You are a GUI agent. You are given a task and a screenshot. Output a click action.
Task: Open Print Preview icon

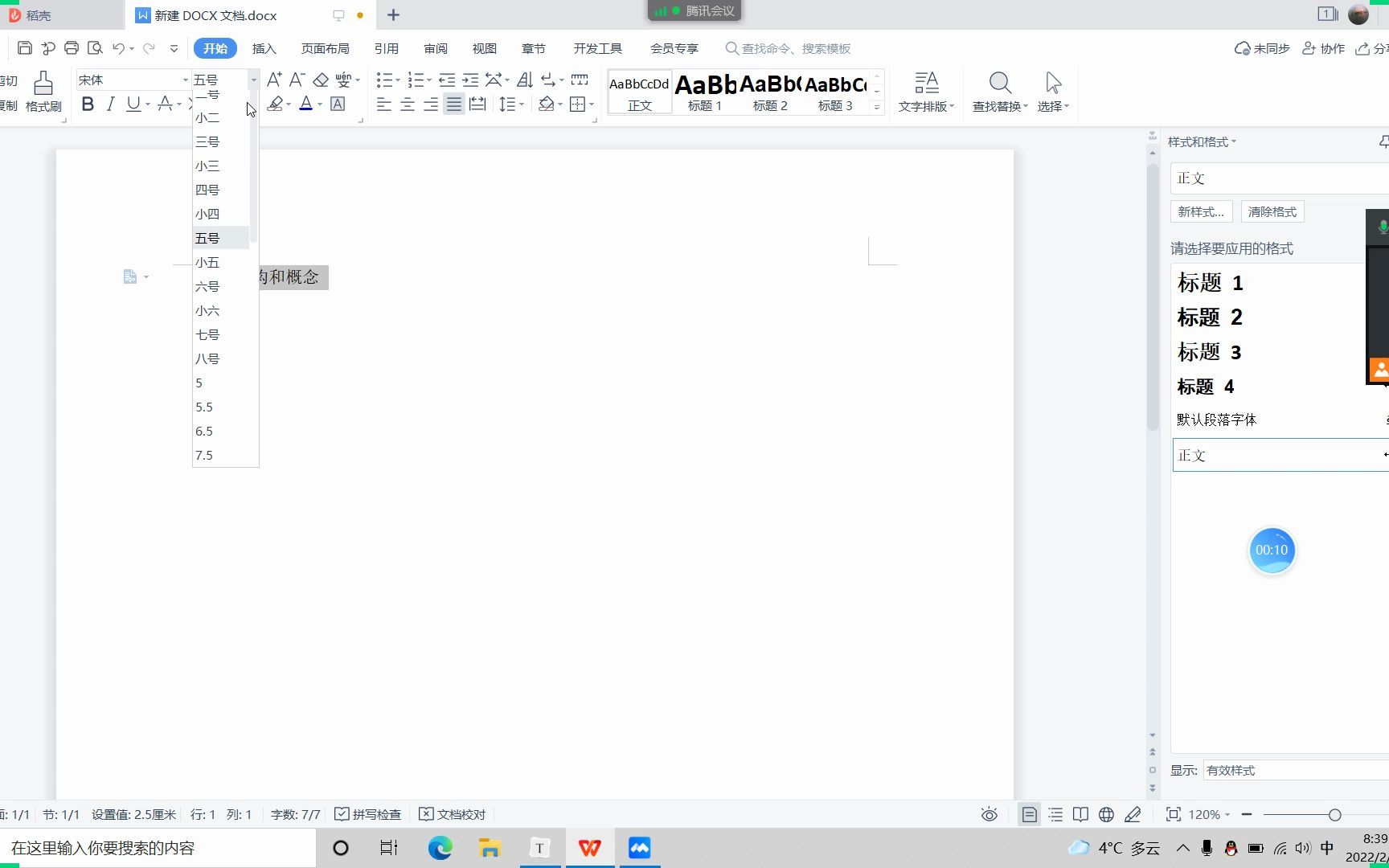95,48
